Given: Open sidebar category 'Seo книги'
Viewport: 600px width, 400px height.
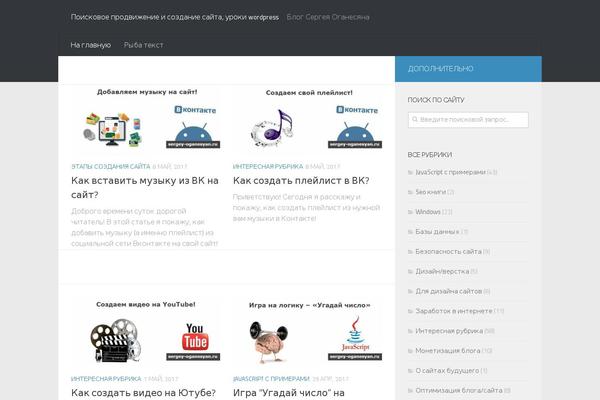Looking at the screenshot, I should (x=430, y=192).
